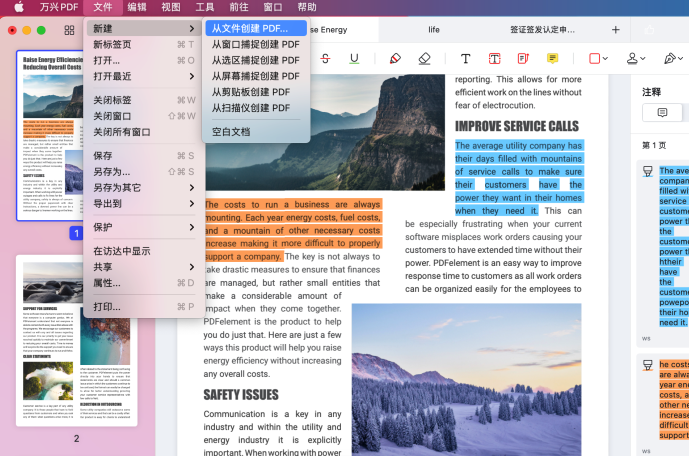Expand the signature pen dropdown arrow
Image resolution: width=689 pixels, height=456 pixels.
(x=681, y=58)
